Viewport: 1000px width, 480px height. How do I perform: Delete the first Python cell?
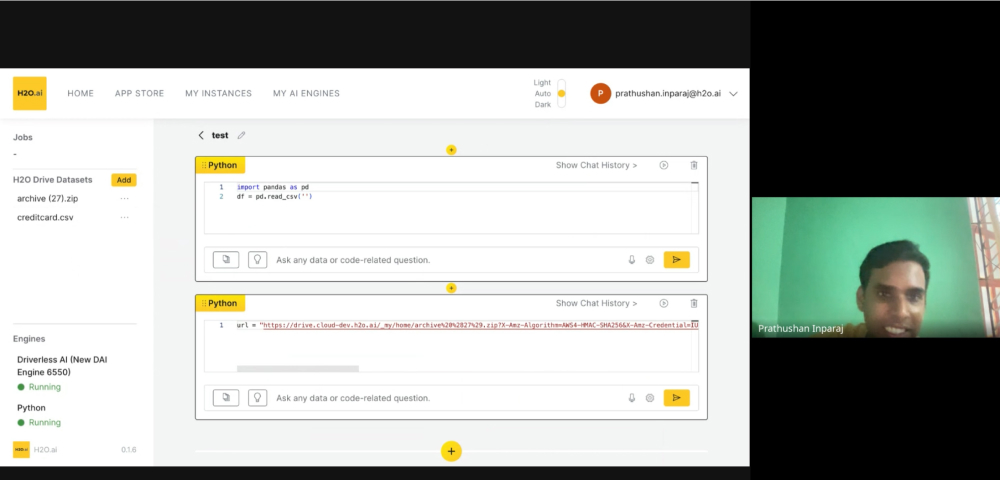coord(694,165)
